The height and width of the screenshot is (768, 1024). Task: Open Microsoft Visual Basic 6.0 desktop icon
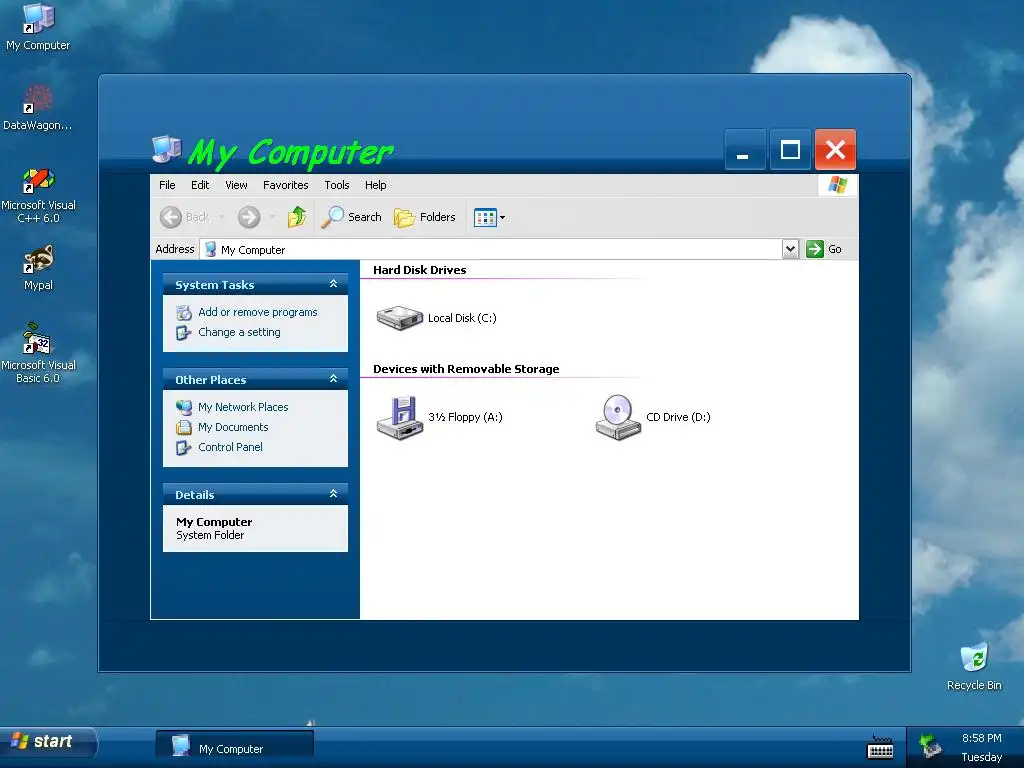(x=38, y=353)
